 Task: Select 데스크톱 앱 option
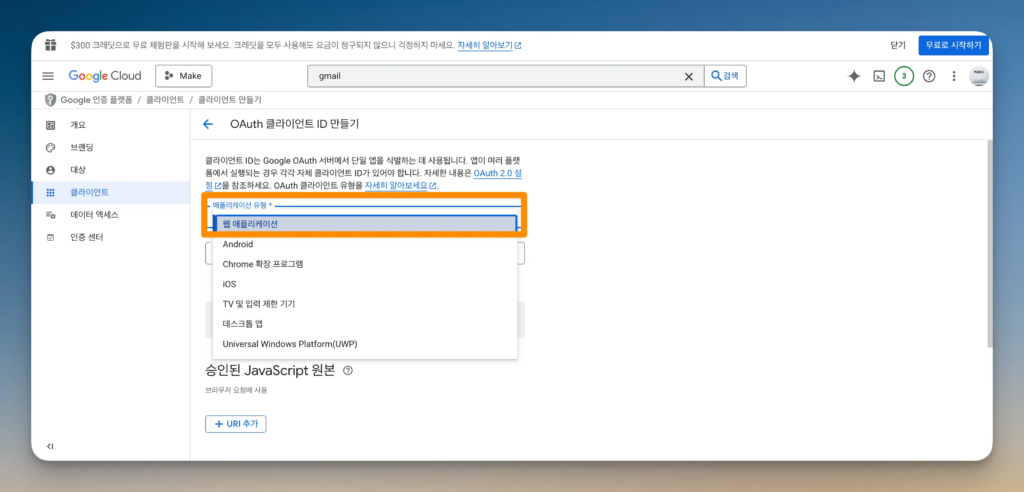coord(365,324)
